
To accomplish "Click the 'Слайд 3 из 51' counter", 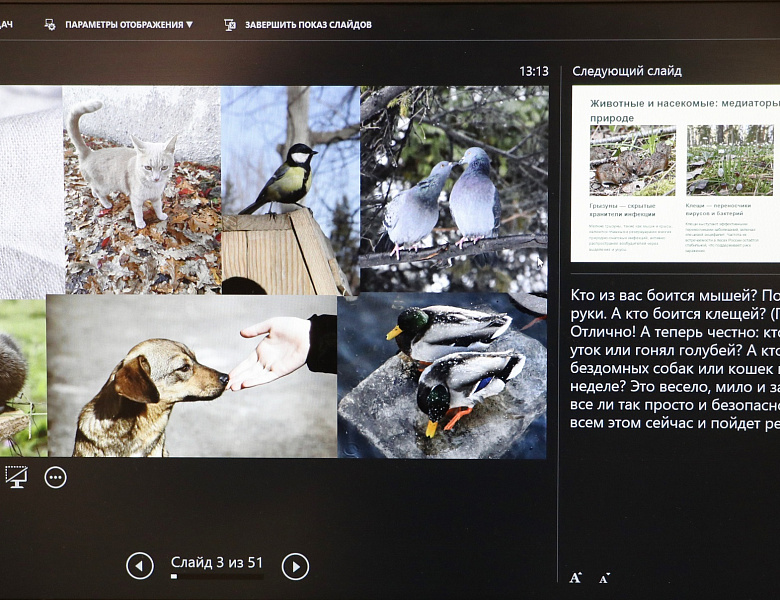I will point(217,562).
